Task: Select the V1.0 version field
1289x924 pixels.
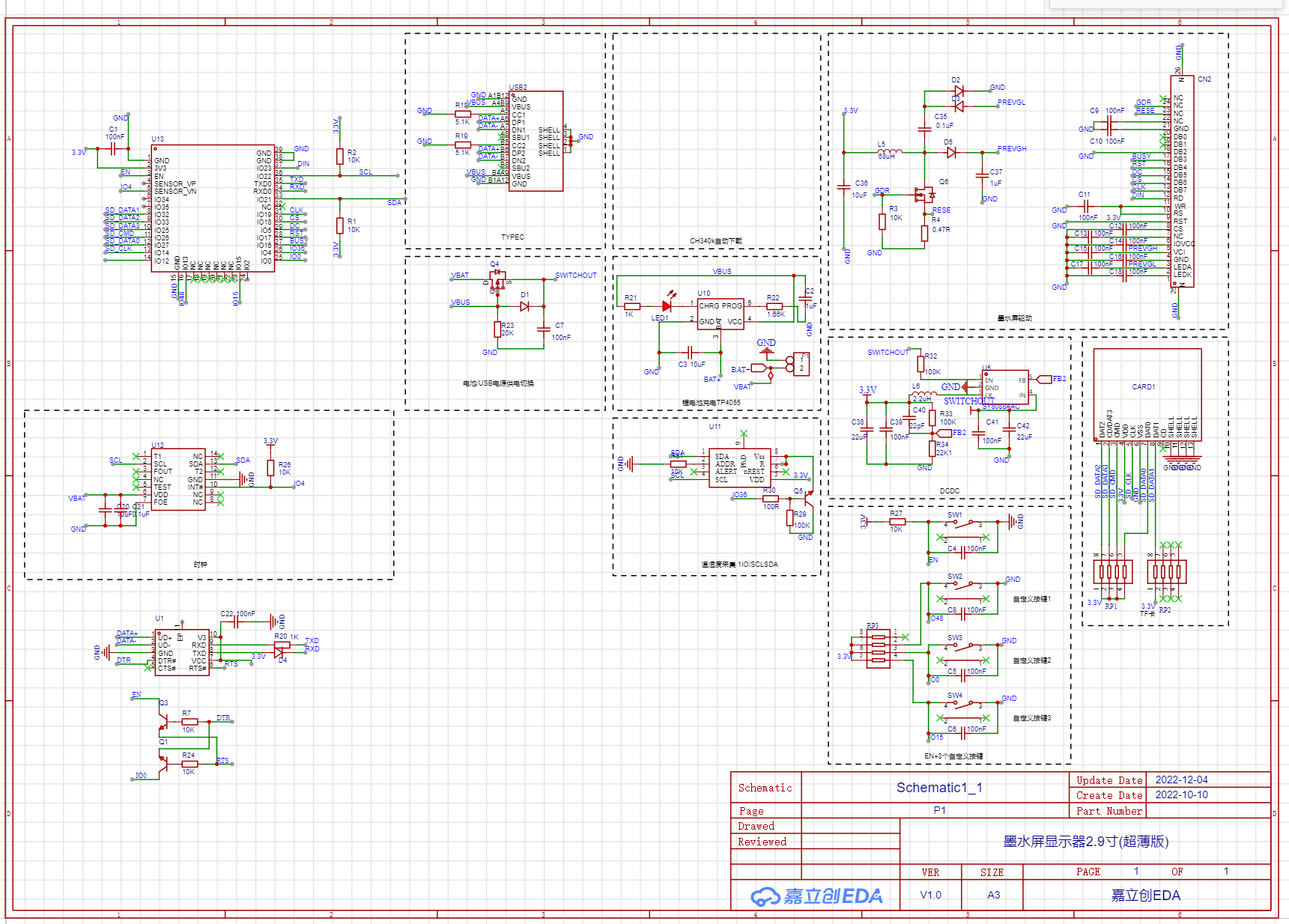Action: pos(930,895)
